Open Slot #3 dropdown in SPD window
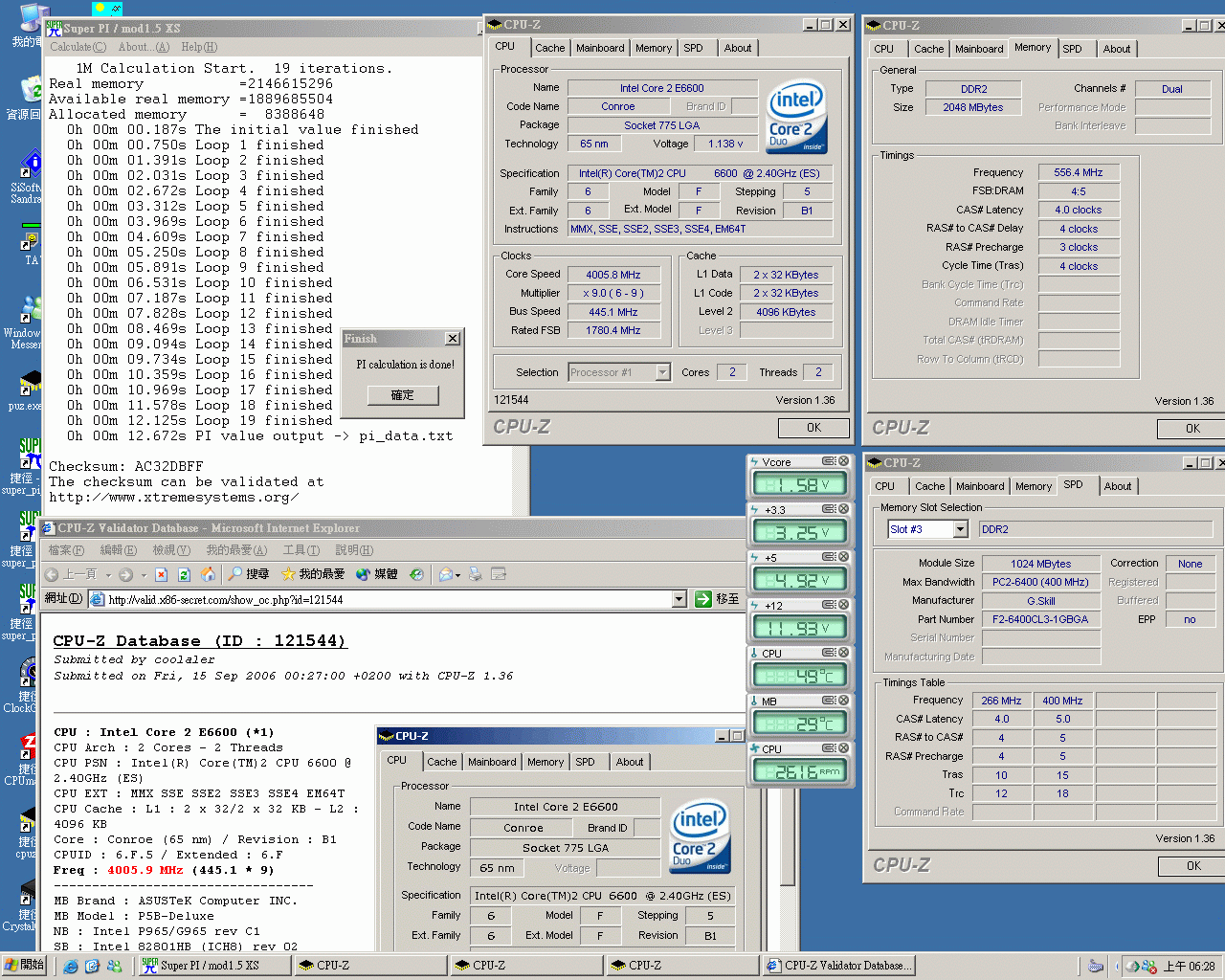 [x=960, y=529]
